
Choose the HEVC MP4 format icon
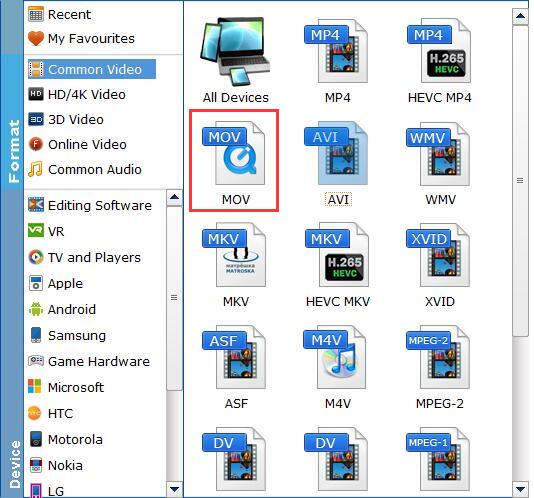click(x=439, y=50)
